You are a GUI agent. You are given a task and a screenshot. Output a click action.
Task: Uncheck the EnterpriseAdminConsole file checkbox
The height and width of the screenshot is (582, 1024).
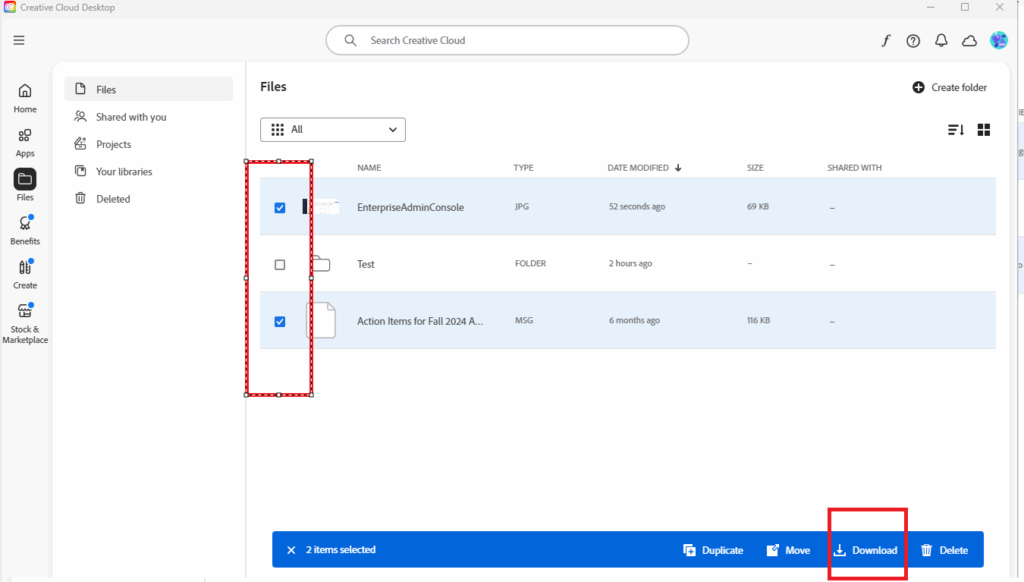(x=280, y=208)
